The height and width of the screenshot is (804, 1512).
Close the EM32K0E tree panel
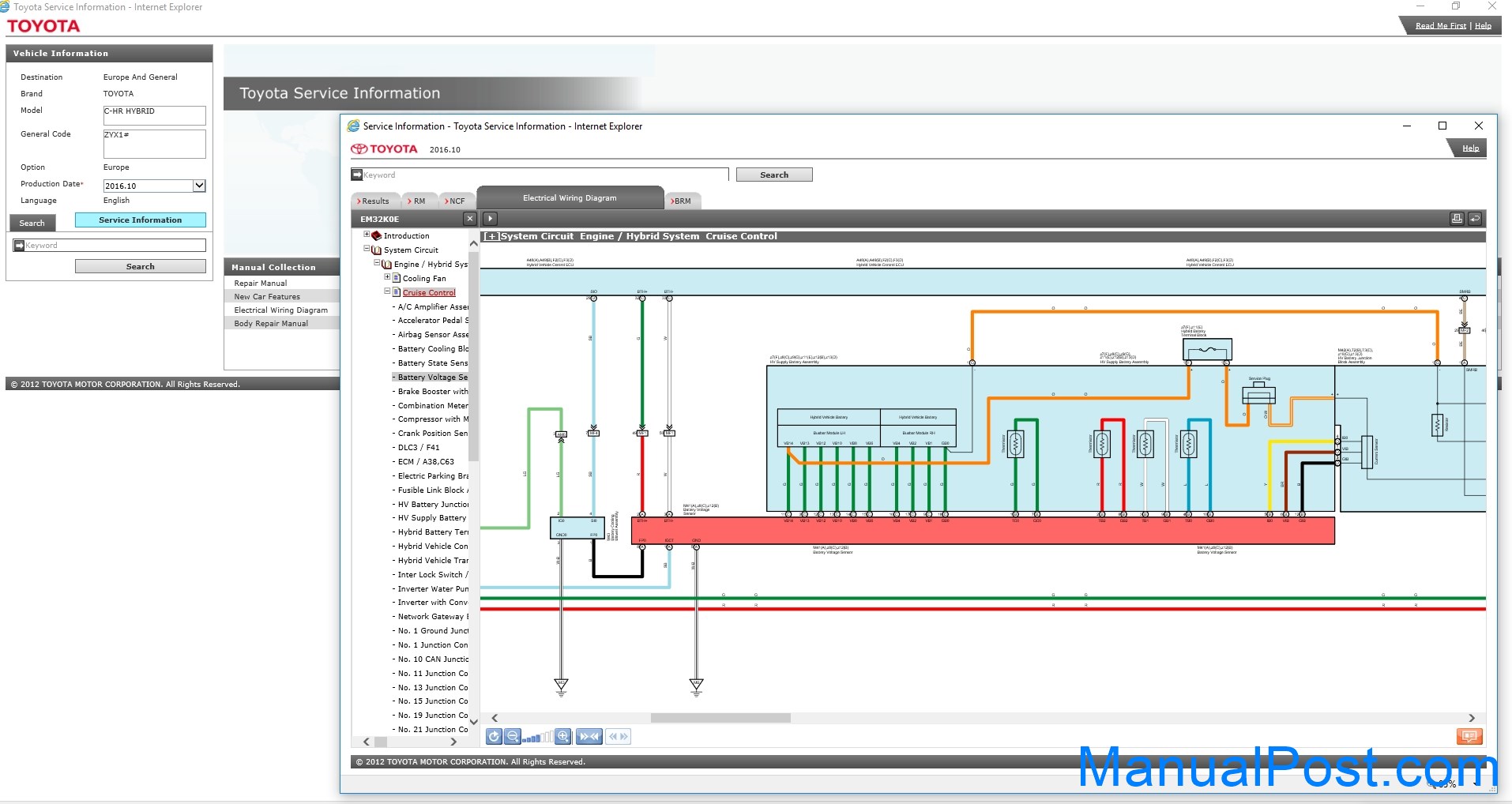coord(470,219)
